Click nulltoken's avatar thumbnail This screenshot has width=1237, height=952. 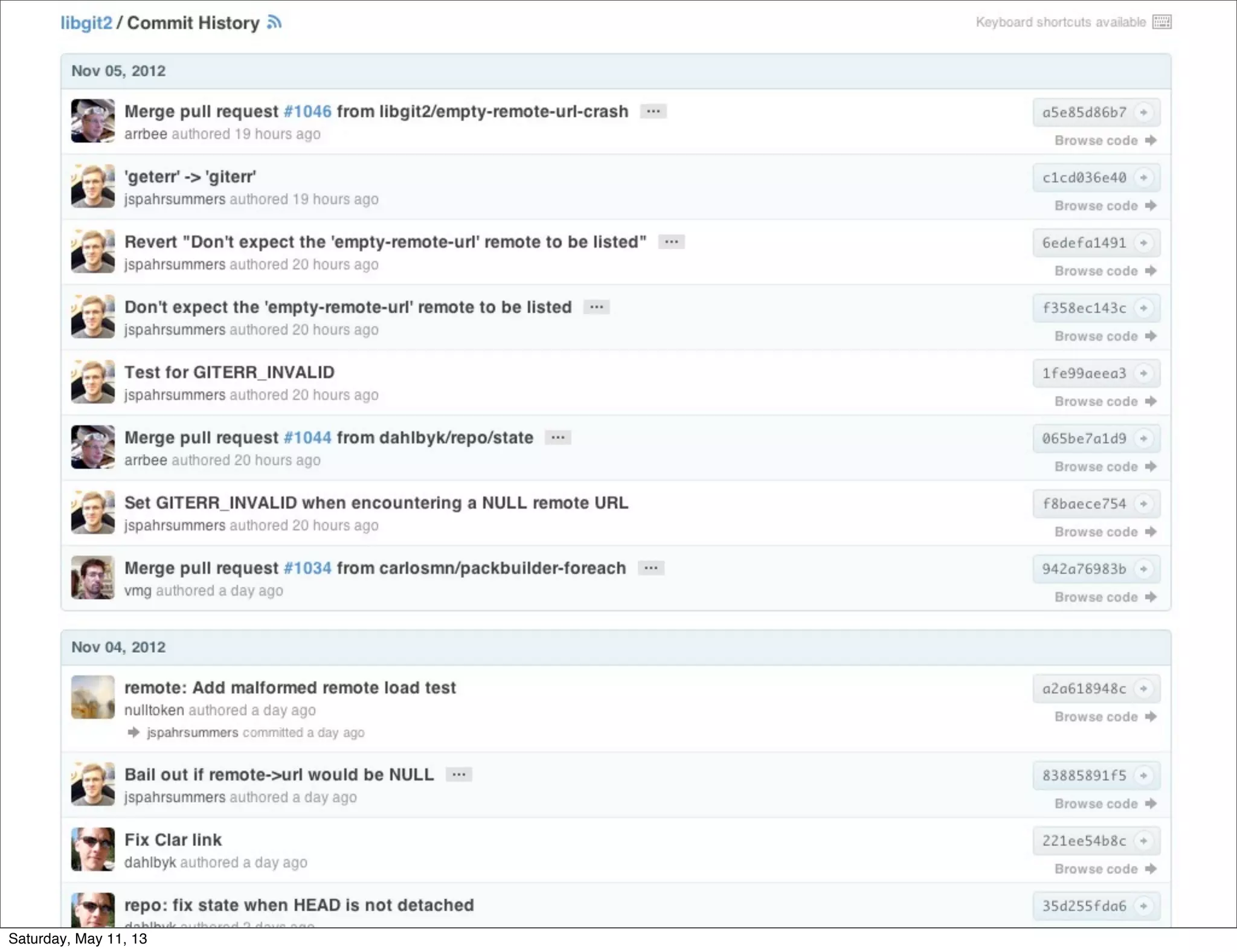(92, 697)
